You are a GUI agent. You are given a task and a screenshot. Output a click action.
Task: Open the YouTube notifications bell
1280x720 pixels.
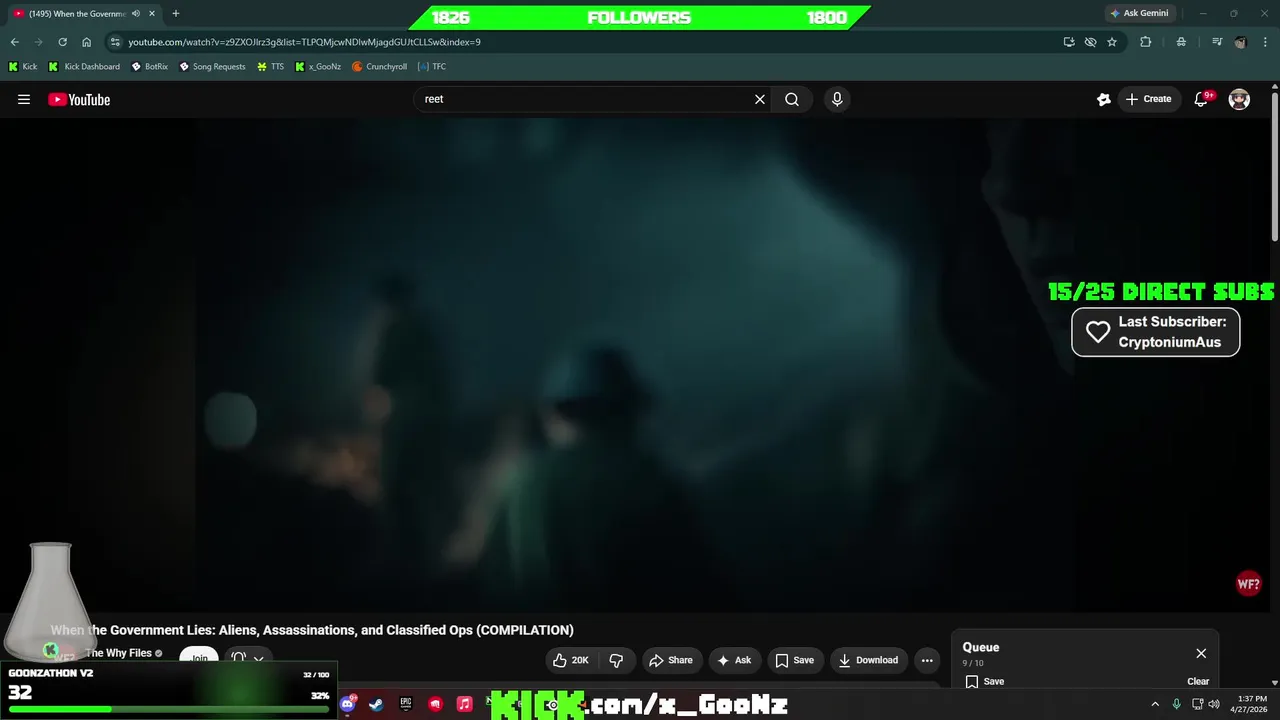(1202, 99)
